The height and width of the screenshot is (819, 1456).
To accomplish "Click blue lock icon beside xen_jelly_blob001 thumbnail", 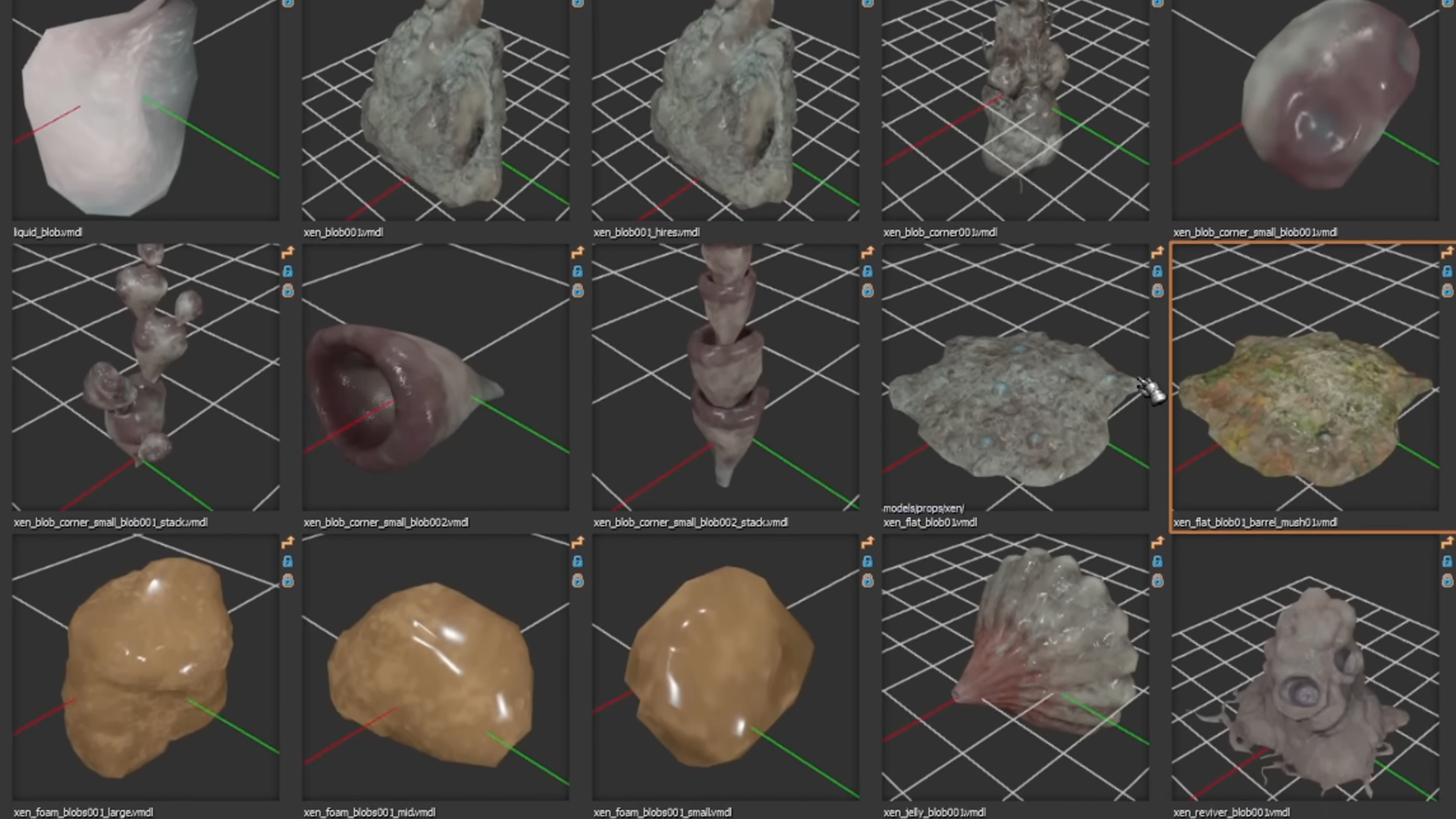I will pos(1157,562).
